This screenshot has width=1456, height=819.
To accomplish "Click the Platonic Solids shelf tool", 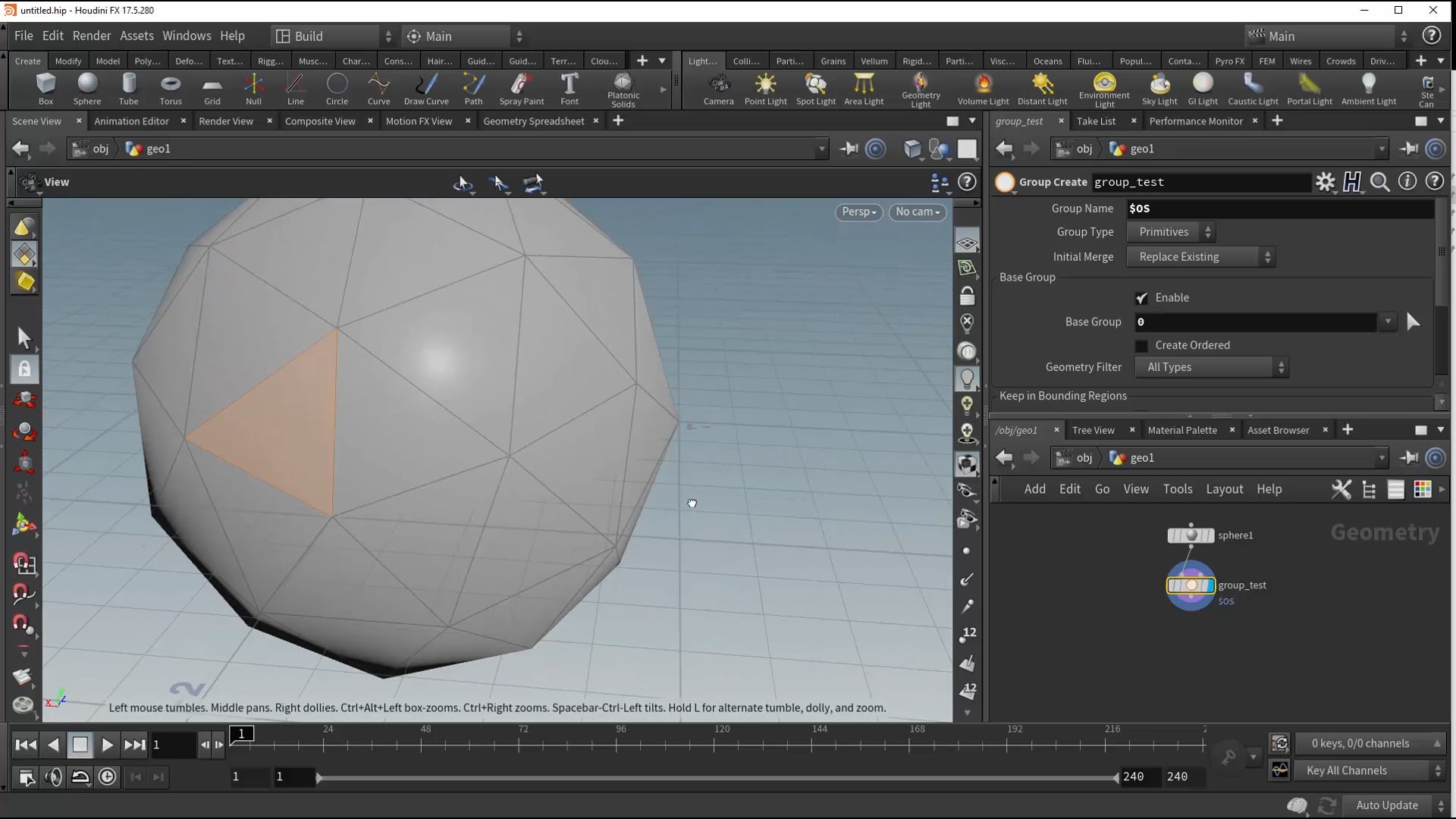I will point(623,90).
